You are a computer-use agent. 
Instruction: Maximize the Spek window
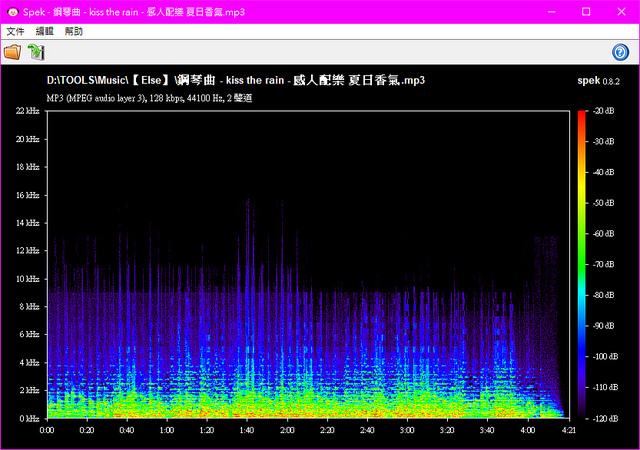coord(586,11)
